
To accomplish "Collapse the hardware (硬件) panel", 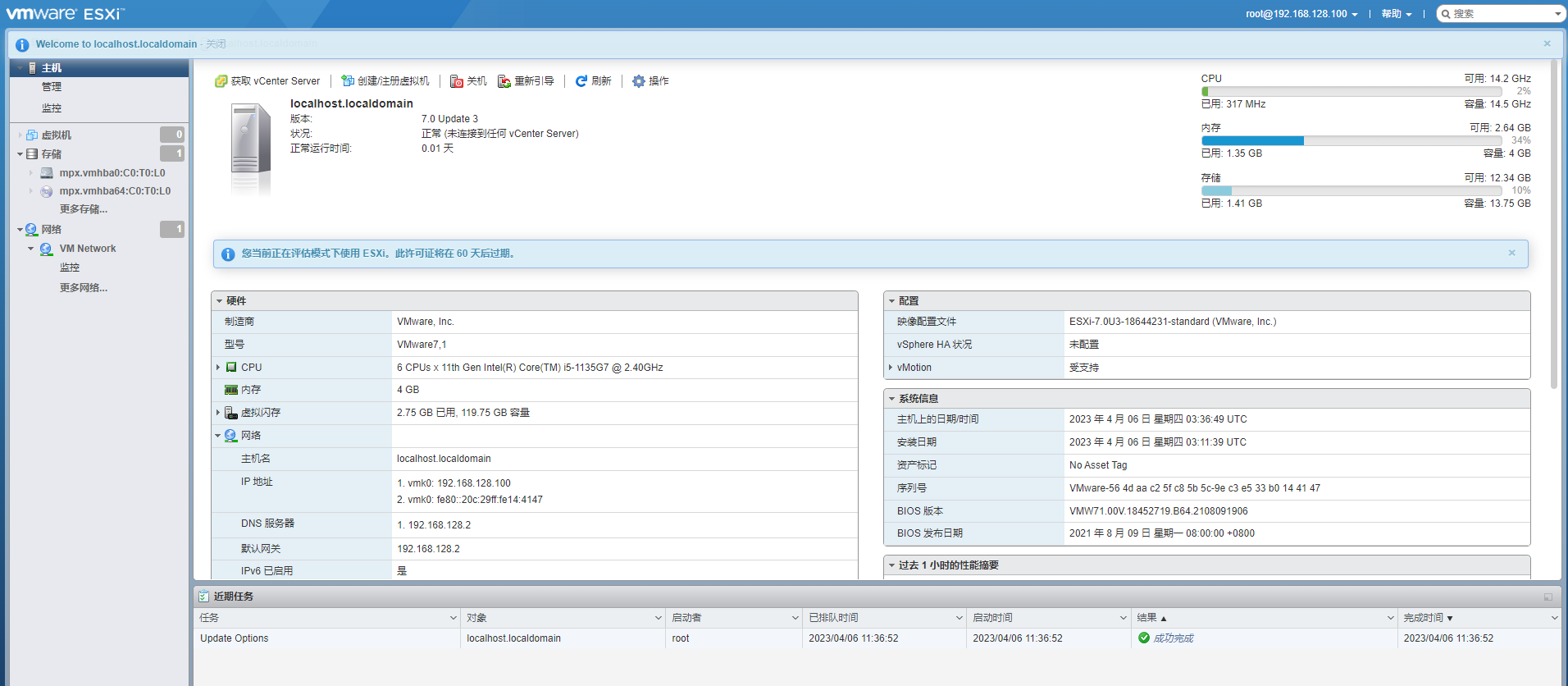I will (219, 301).
